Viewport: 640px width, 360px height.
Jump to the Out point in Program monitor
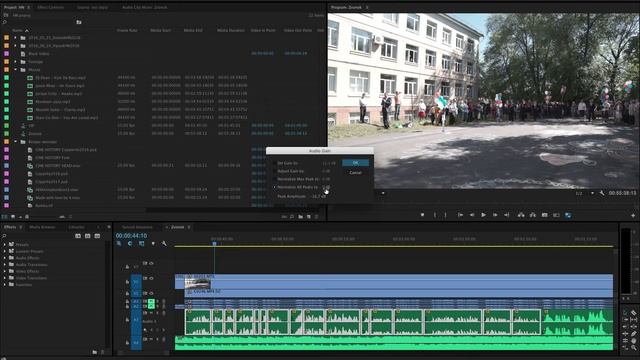click(507, 215)
